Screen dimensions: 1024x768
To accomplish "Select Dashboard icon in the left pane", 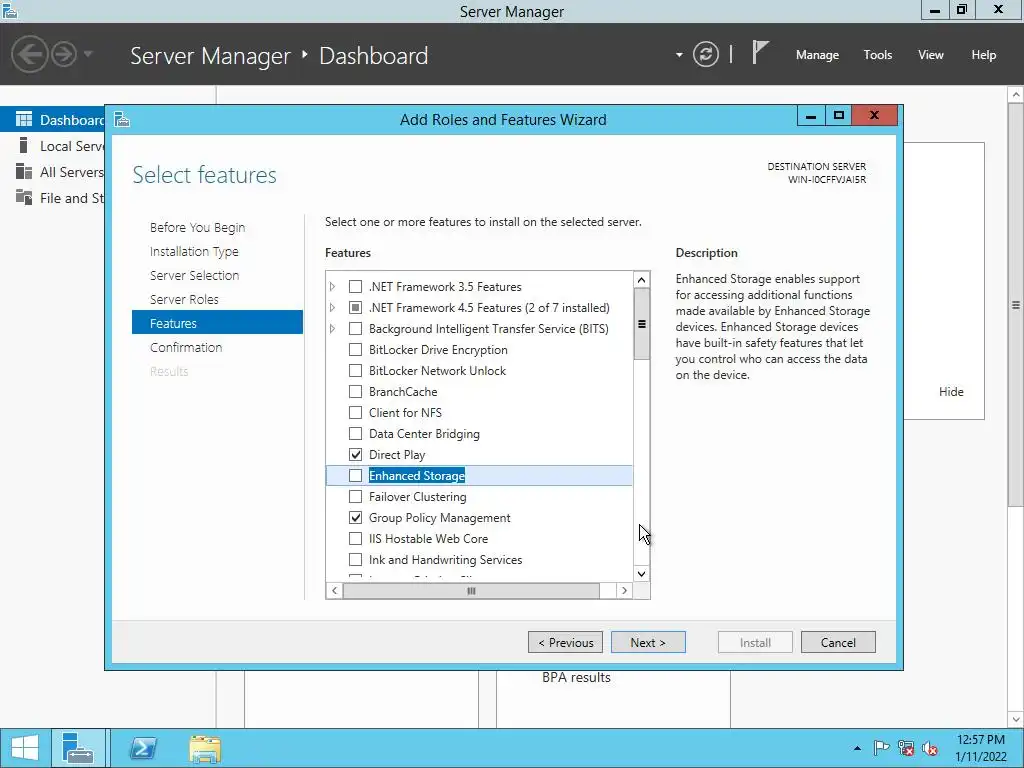I will coord(24,120).
